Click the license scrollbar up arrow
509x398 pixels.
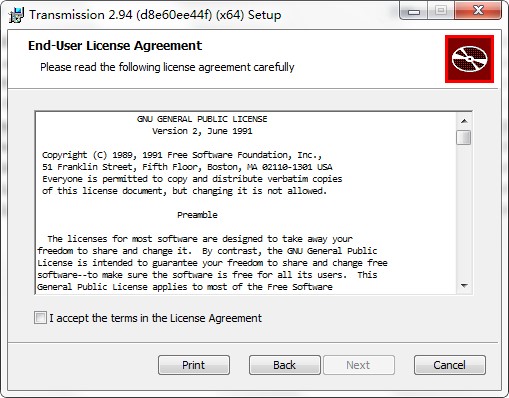(464, 121)
